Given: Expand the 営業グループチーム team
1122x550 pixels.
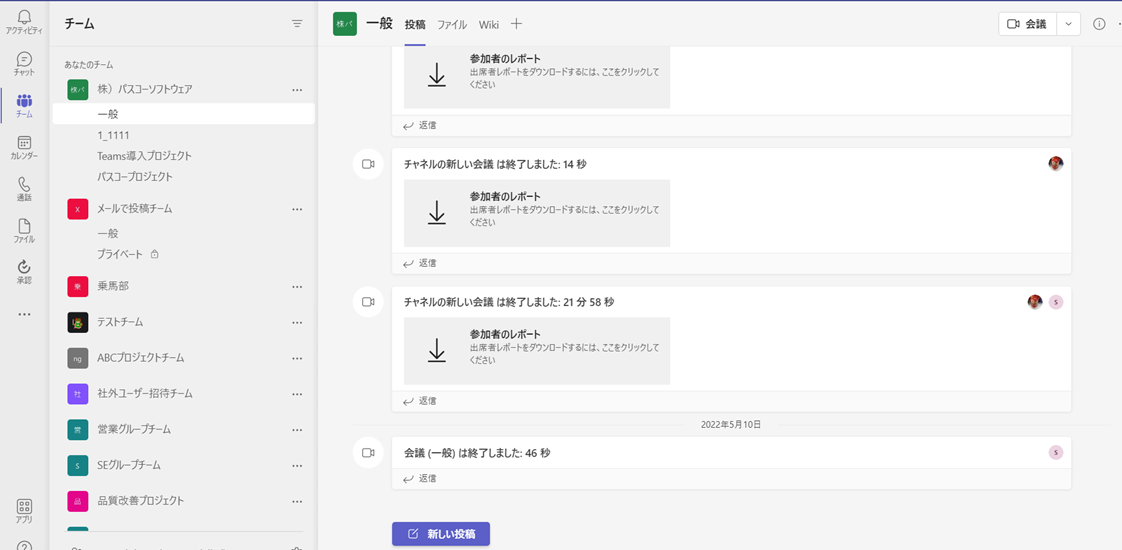Looking at the screenshot, I should click(134, 430).
